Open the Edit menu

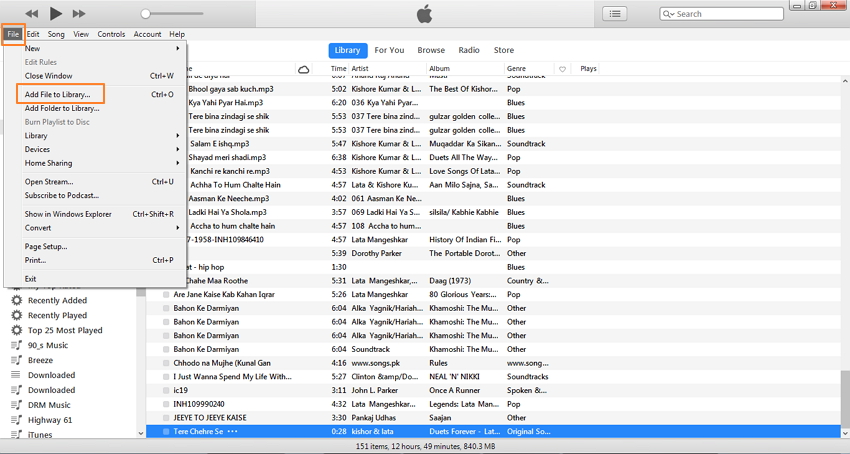click(33, 34)
